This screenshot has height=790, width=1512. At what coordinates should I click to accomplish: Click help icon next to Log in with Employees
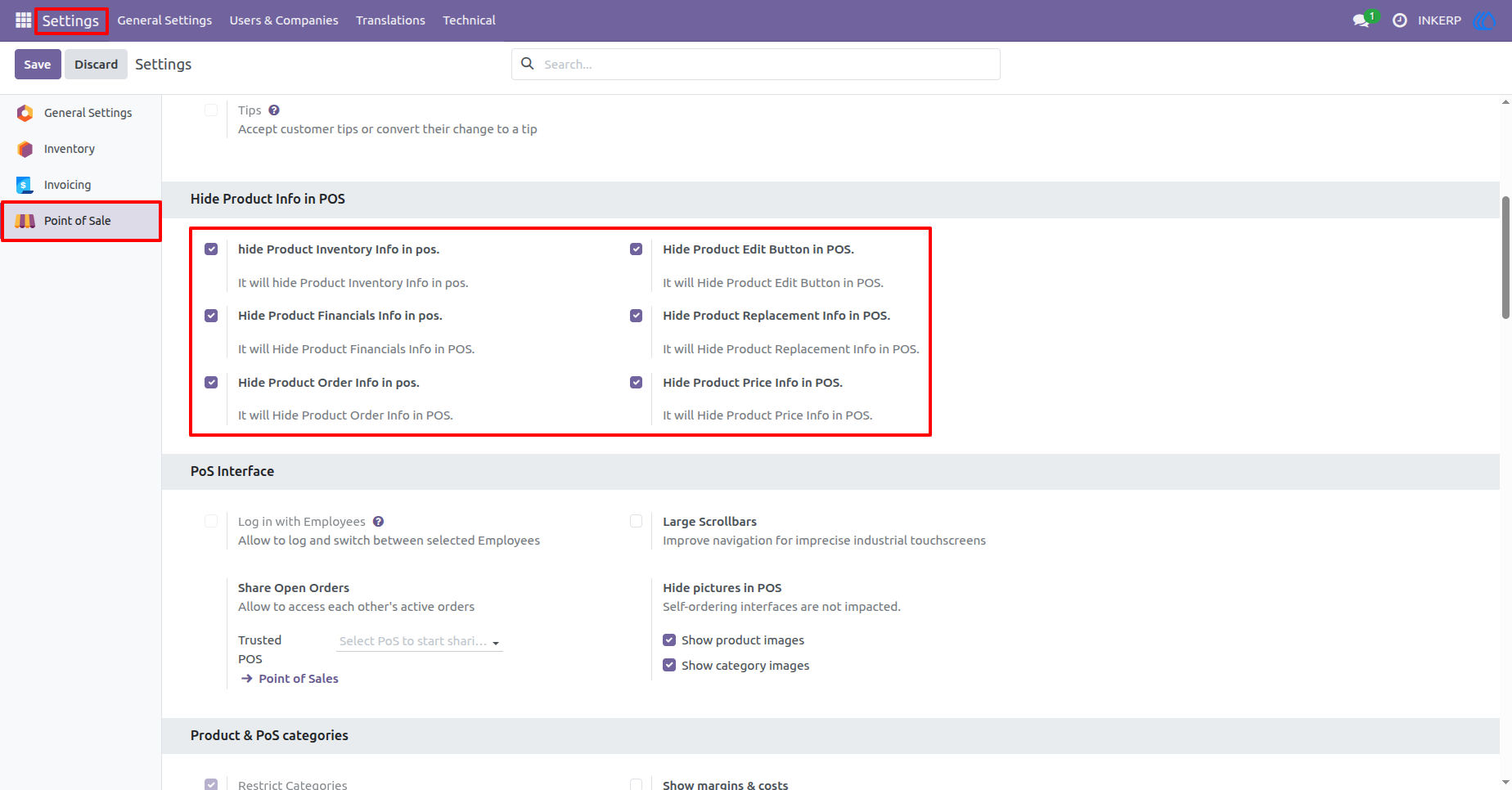click(x=378, y=522)
